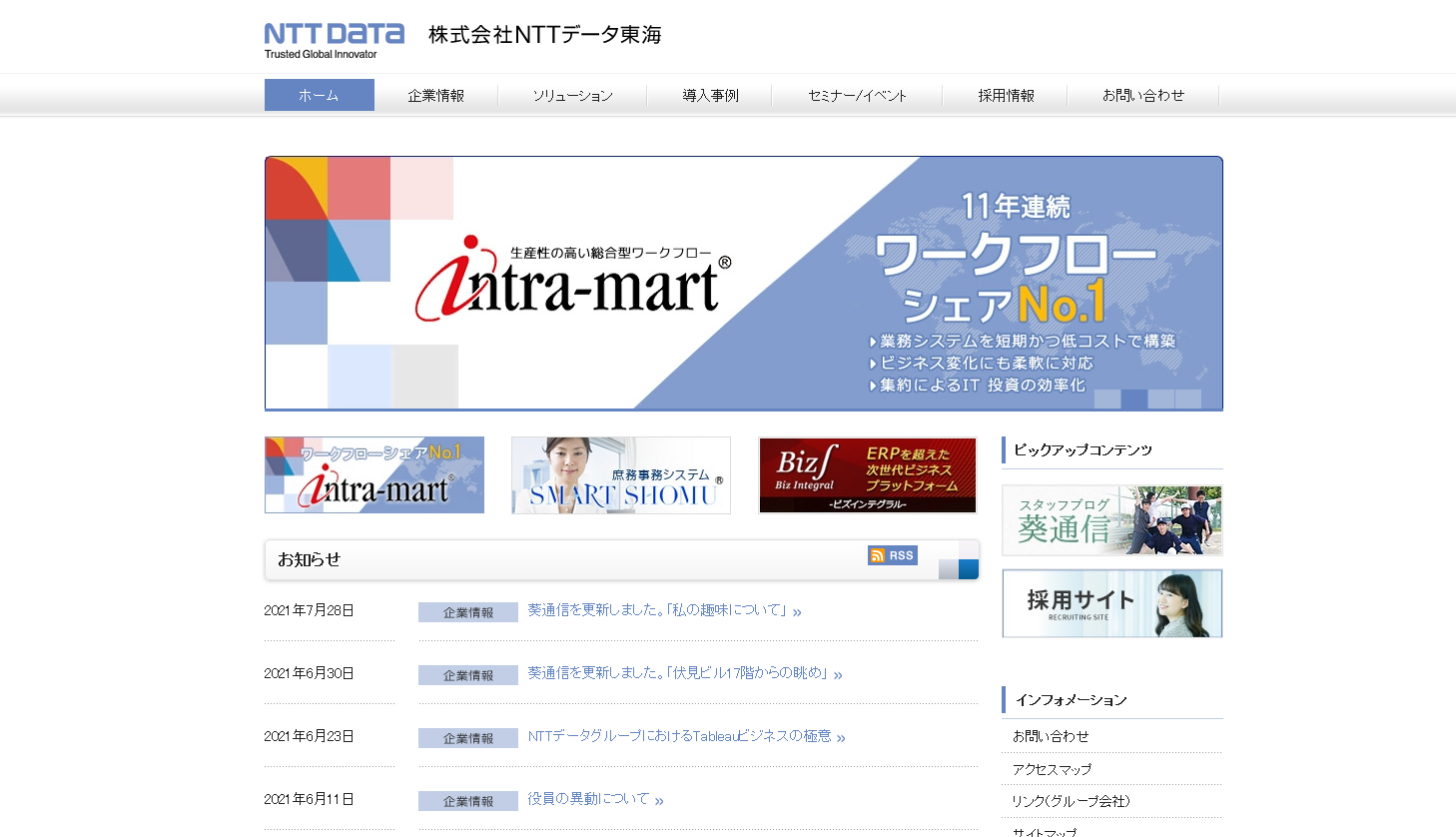Go to the 導入事例 page
This screenshot has width=1456, height=837.
pyautogui.click(x=709, y=95)
